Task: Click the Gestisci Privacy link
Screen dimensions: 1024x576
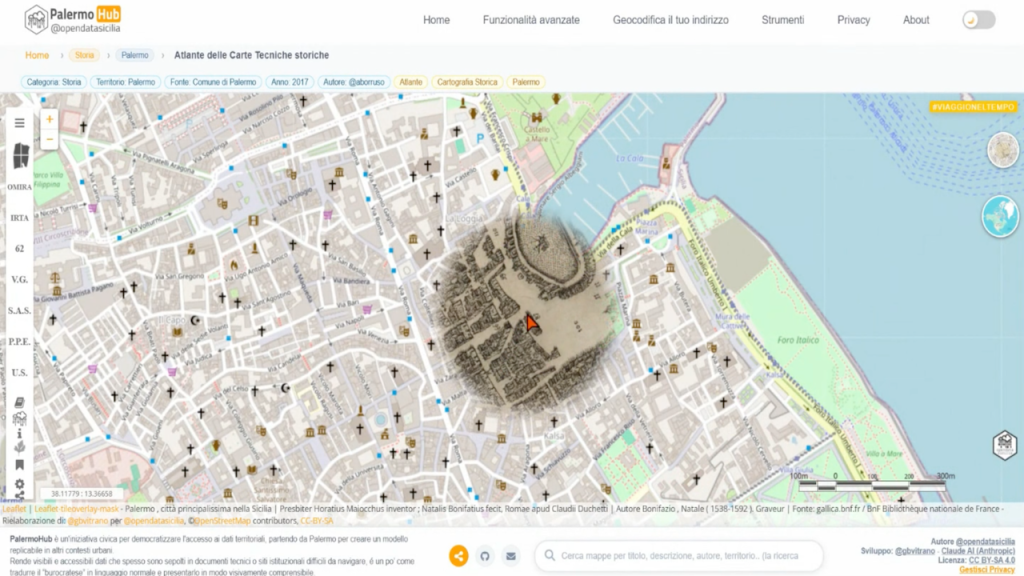Action: pyautogui.click(x=987, y=569)
